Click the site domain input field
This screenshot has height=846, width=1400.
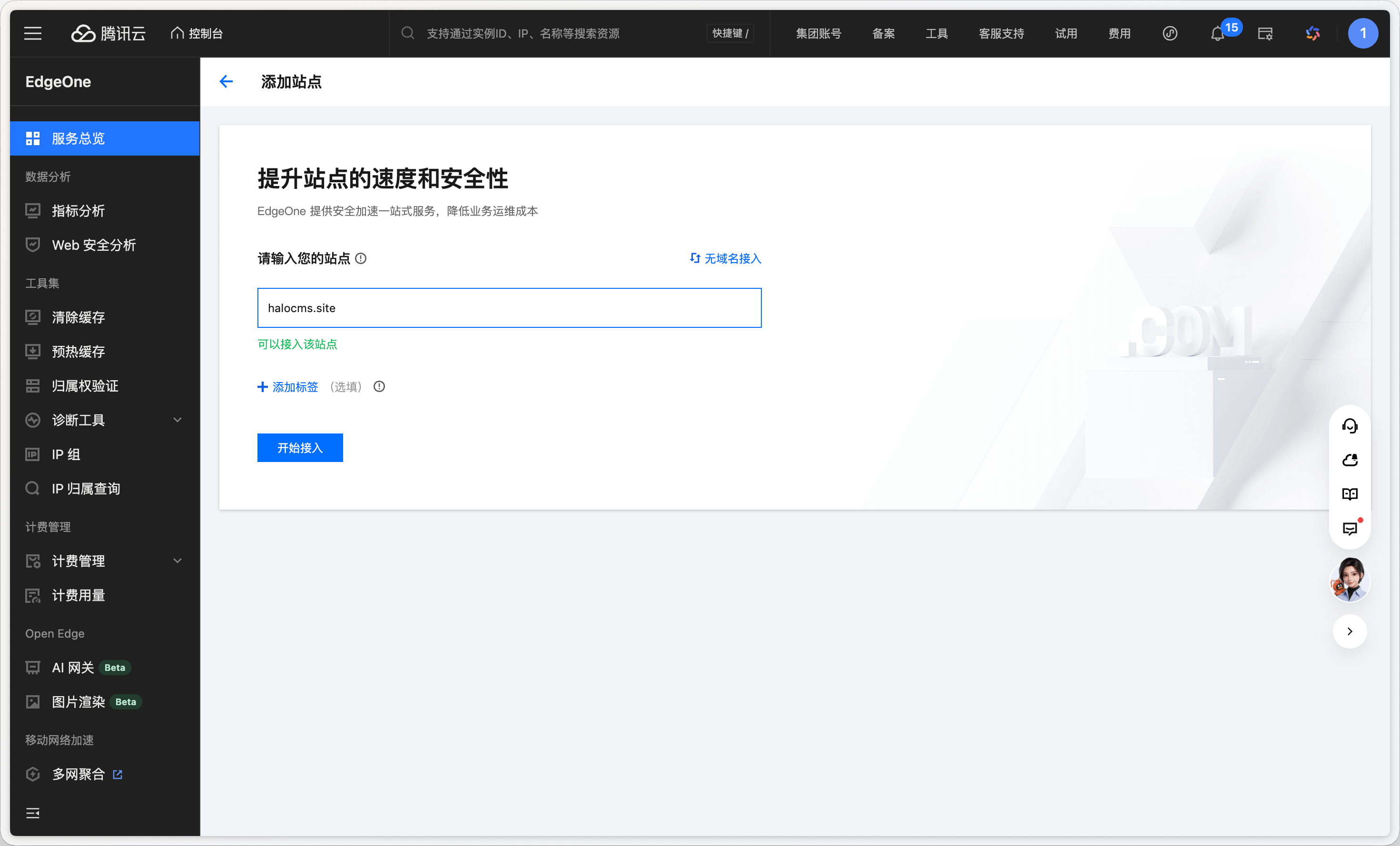tap(509, 308)
